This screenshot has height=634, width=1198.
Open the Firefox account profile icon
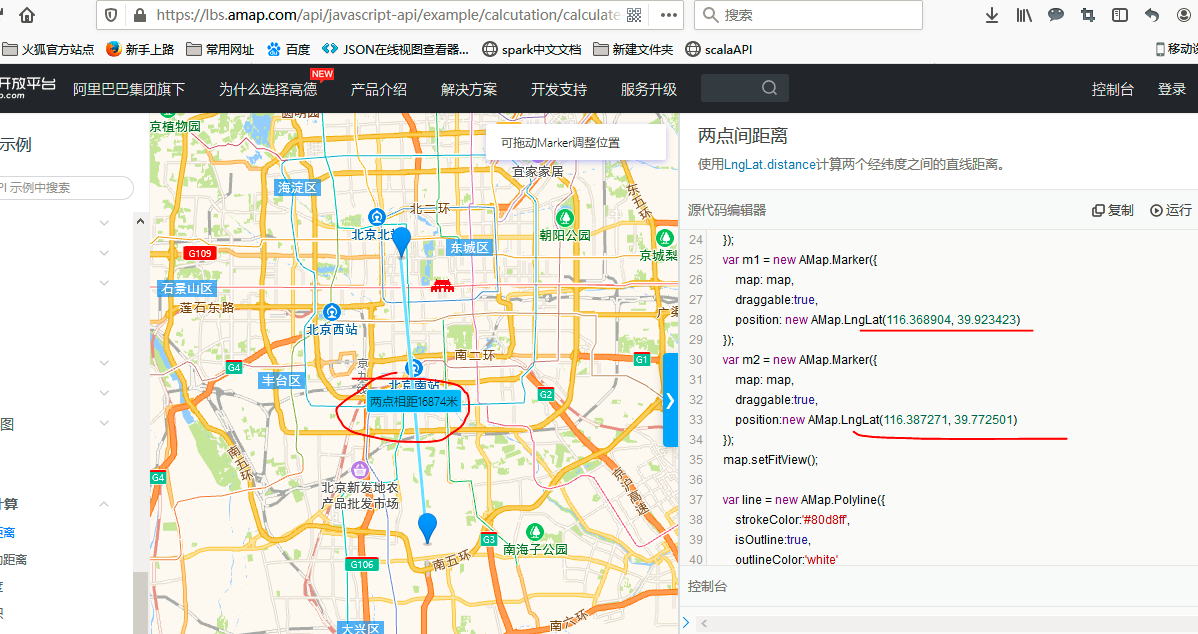(x=1184, y=15)
